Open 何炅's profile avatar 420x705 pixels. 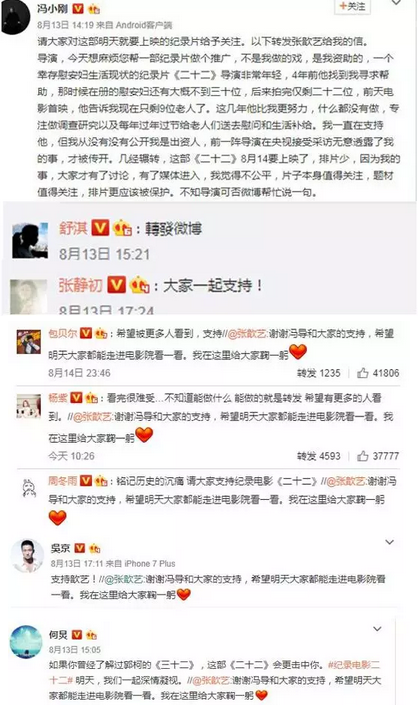[27, 642]
